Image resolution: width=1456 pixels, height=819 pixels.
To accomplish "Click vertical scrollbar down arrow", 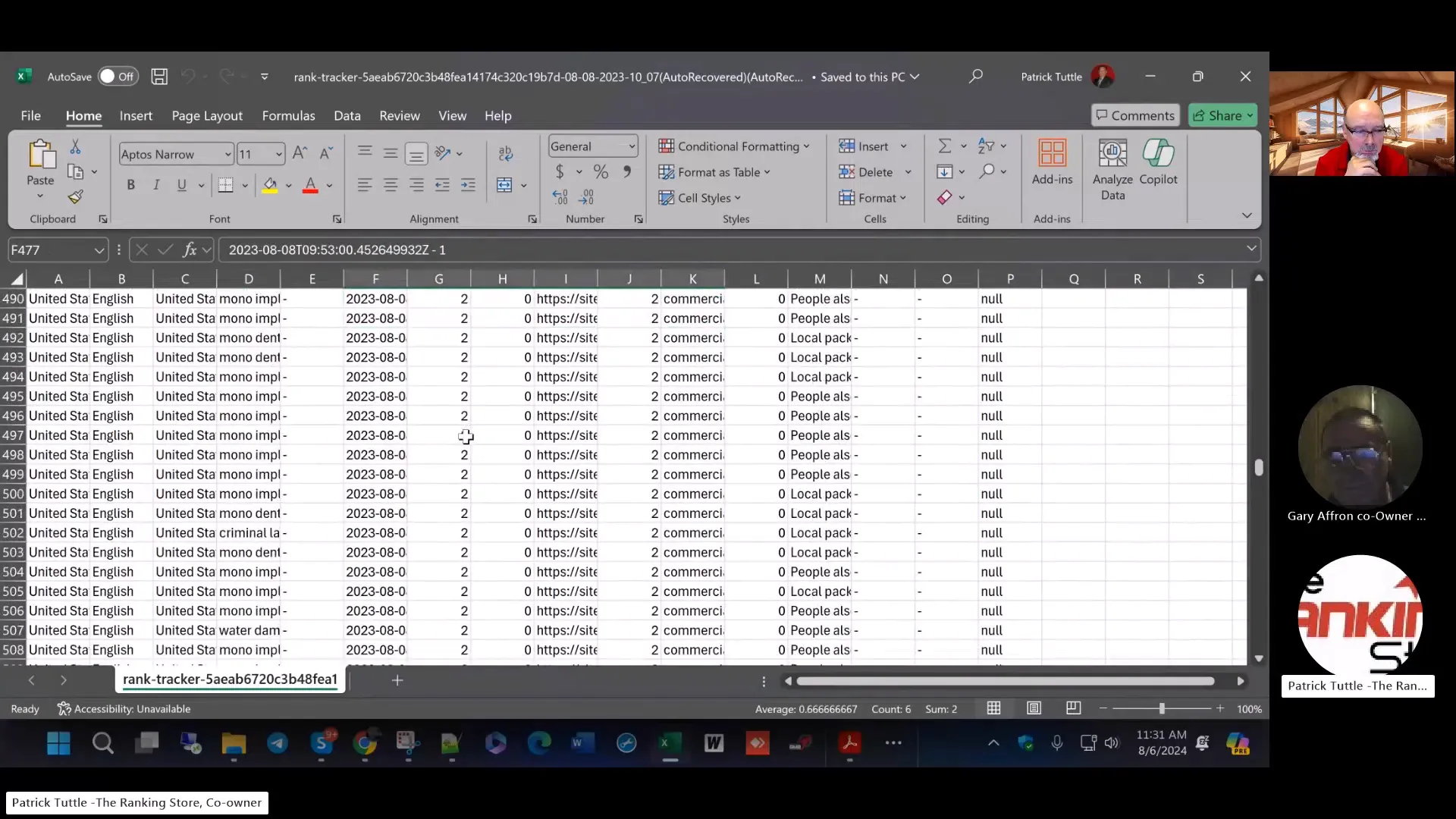I will [x=1259, y=658].
